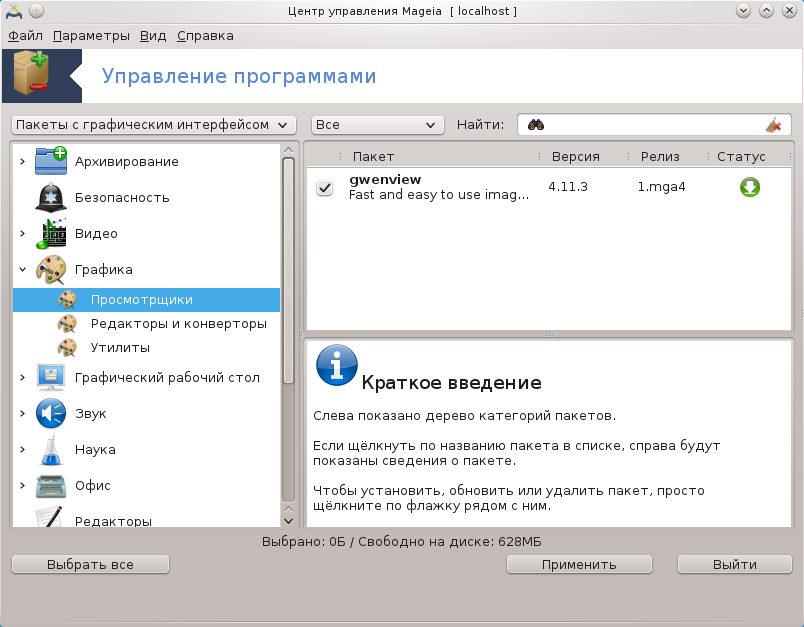Click the Применить button

(579, 564)
